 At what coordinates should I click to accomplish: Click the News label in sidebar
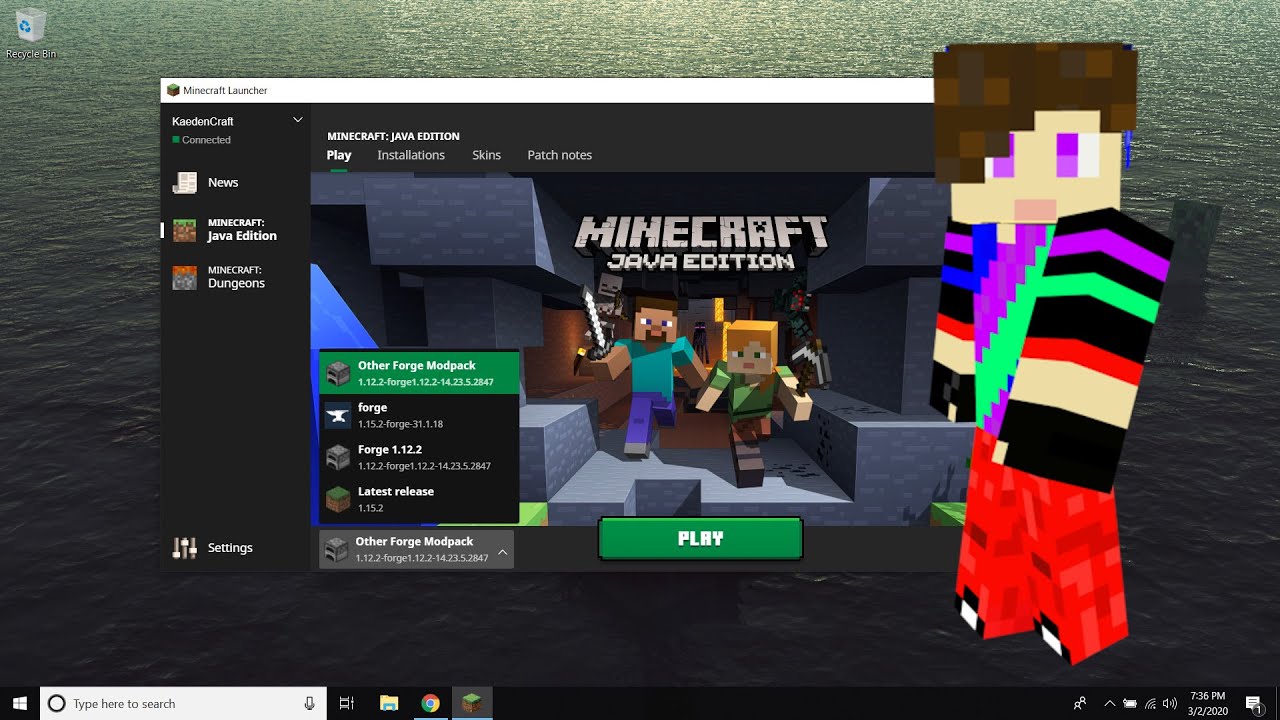click(223, 182)
